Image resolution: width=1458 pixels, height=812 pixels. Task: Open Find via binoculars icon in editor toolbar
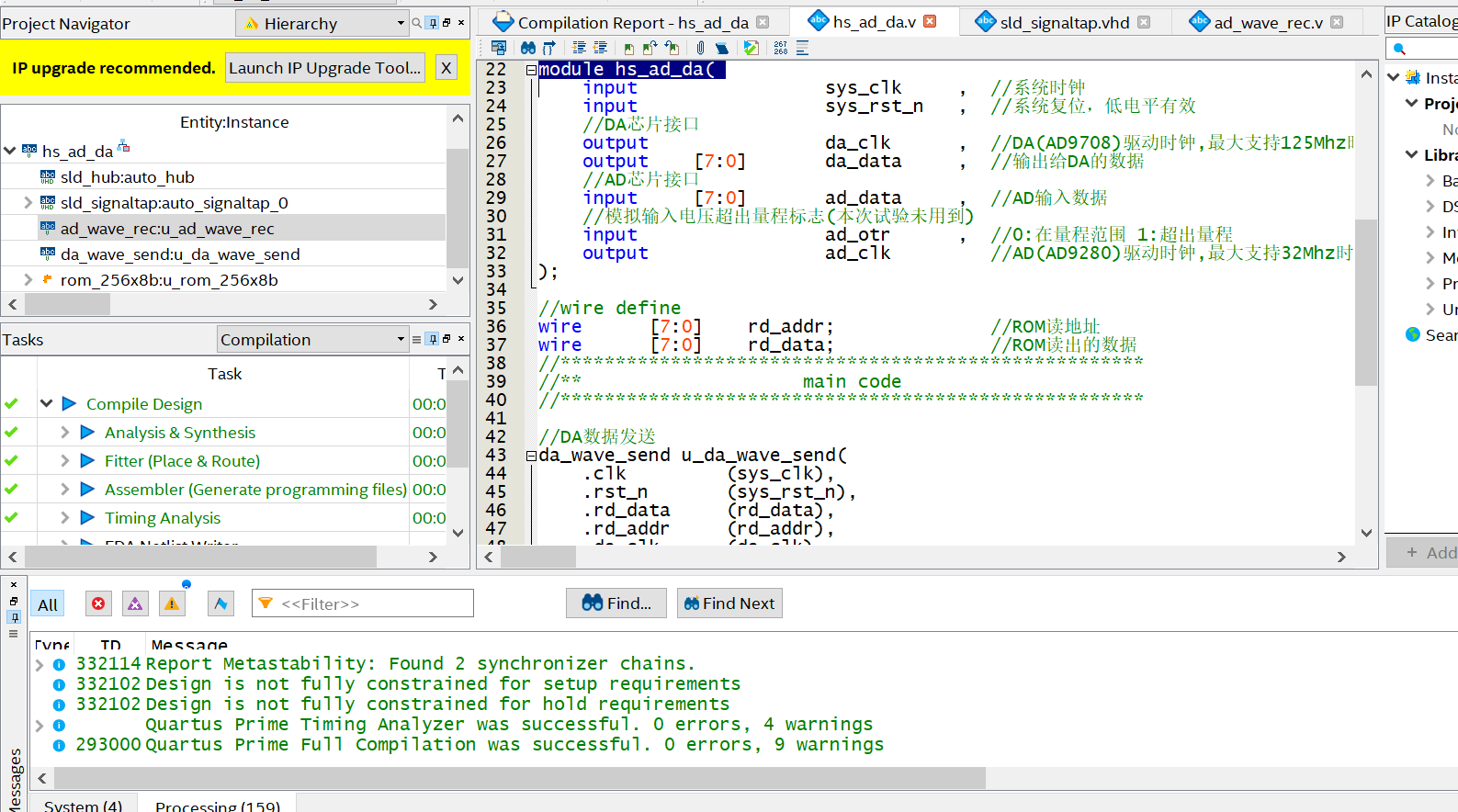(528, 48)
